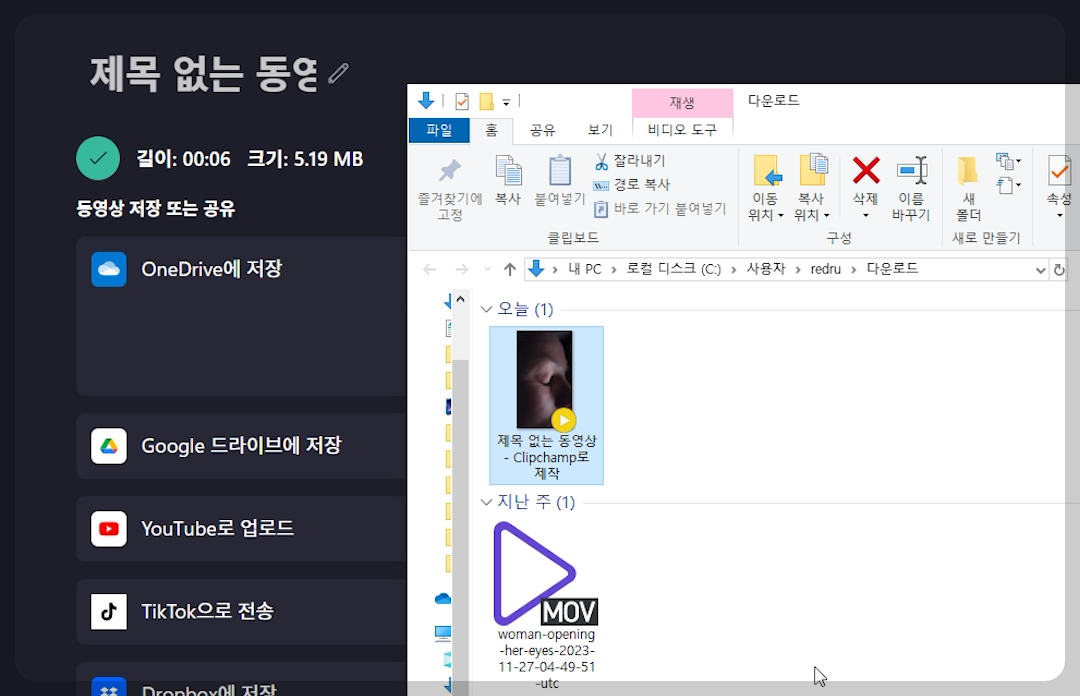Image resolution: width=1080 pixels, height=696 pixels.
Task: Click the pencil icon to rename video title
Action: click(x=338, y=73)
